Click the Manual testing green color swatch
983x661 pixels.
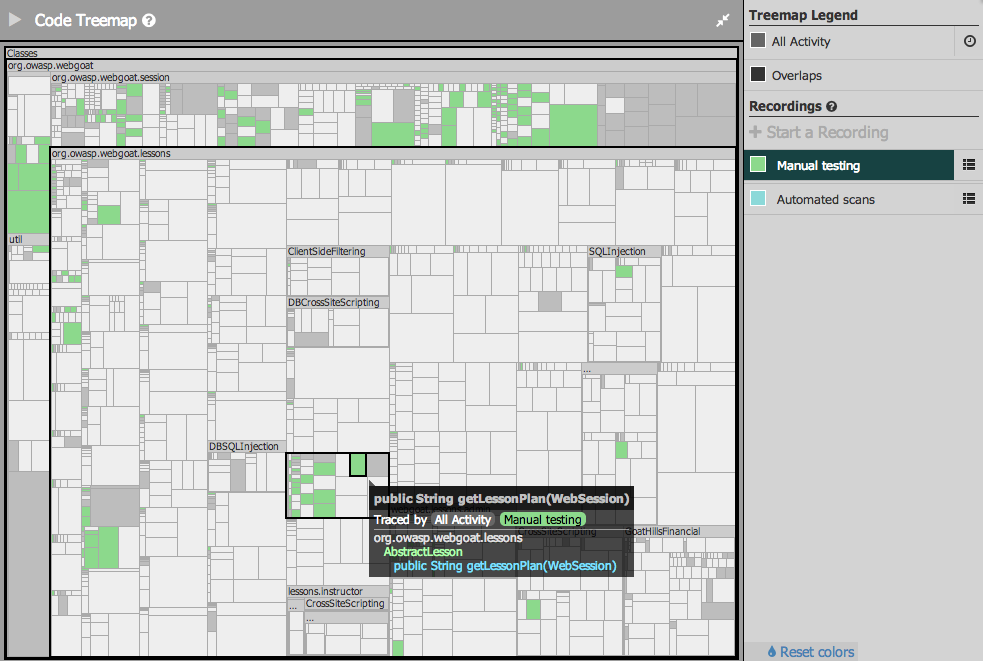click(758, 165)
